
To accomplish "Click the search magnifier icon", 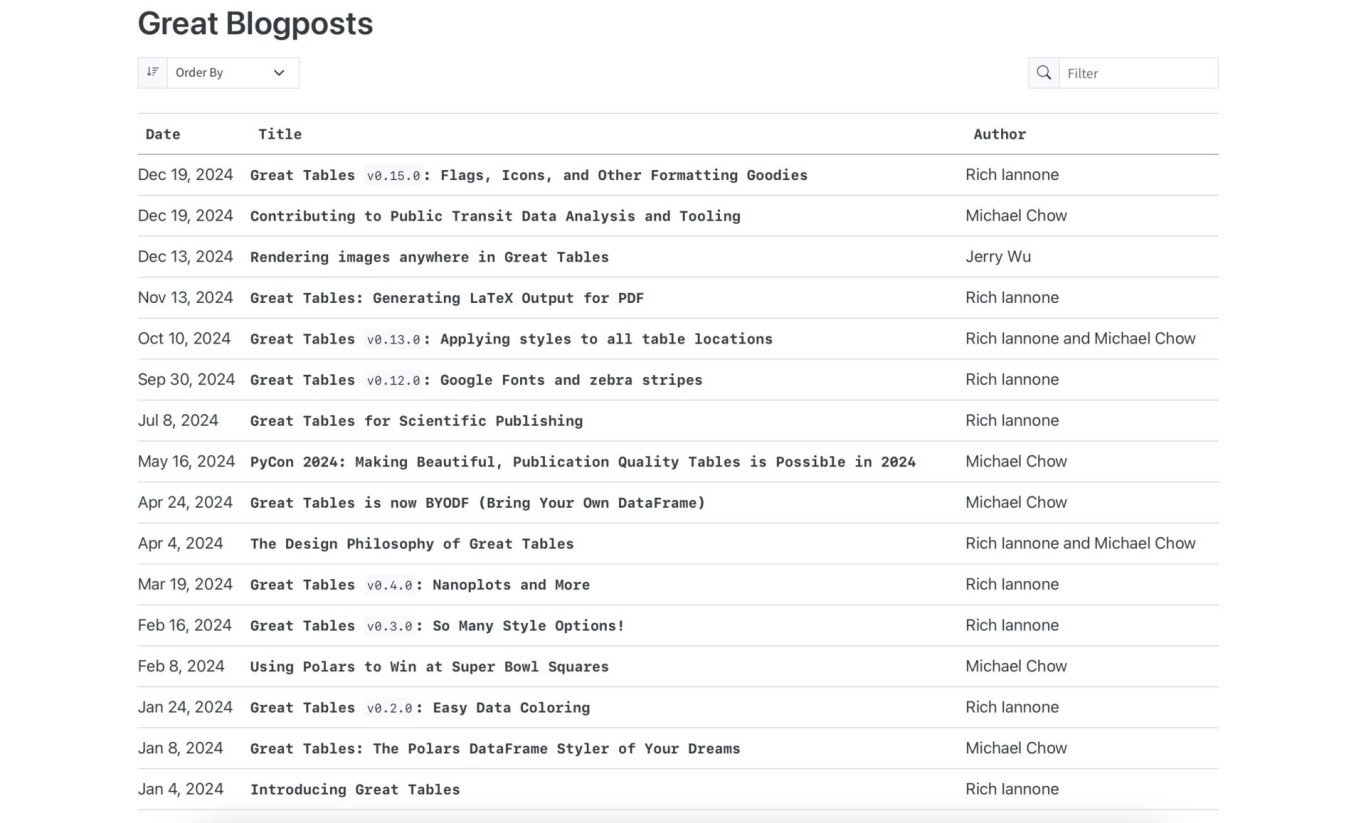I will [1044, 73].
